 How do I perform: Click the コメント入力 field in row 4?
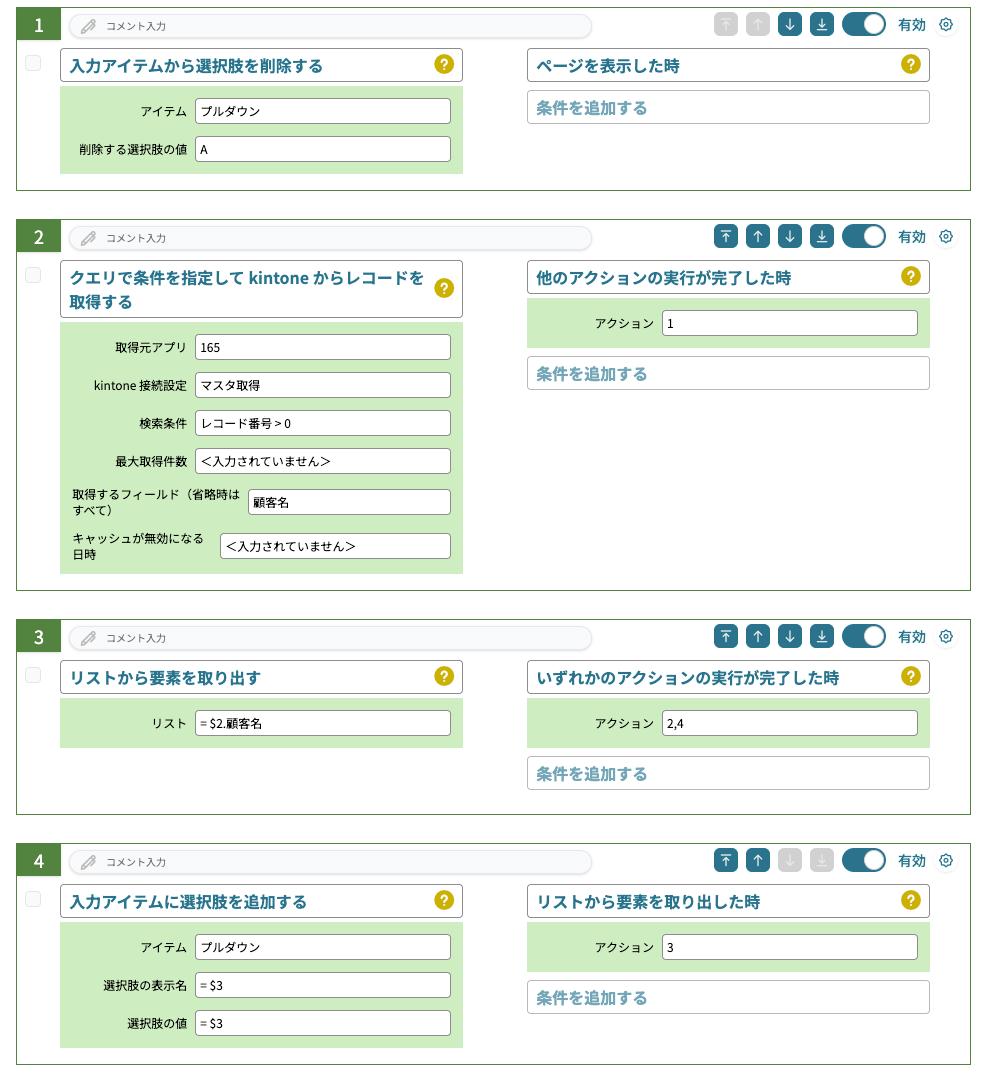pyautogui.click(x=330, y=861)
